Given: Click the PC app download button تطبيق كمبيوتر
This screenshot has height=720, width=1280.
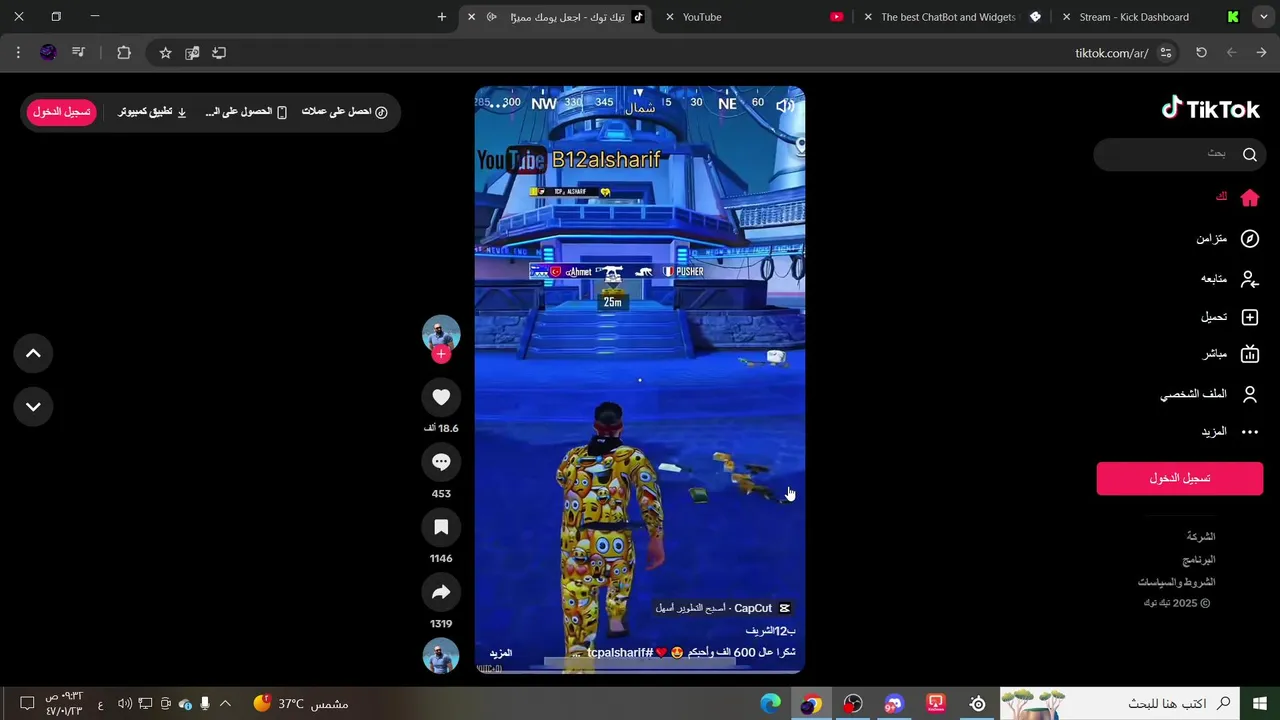Looking at the screenshot, I should 152,112.
